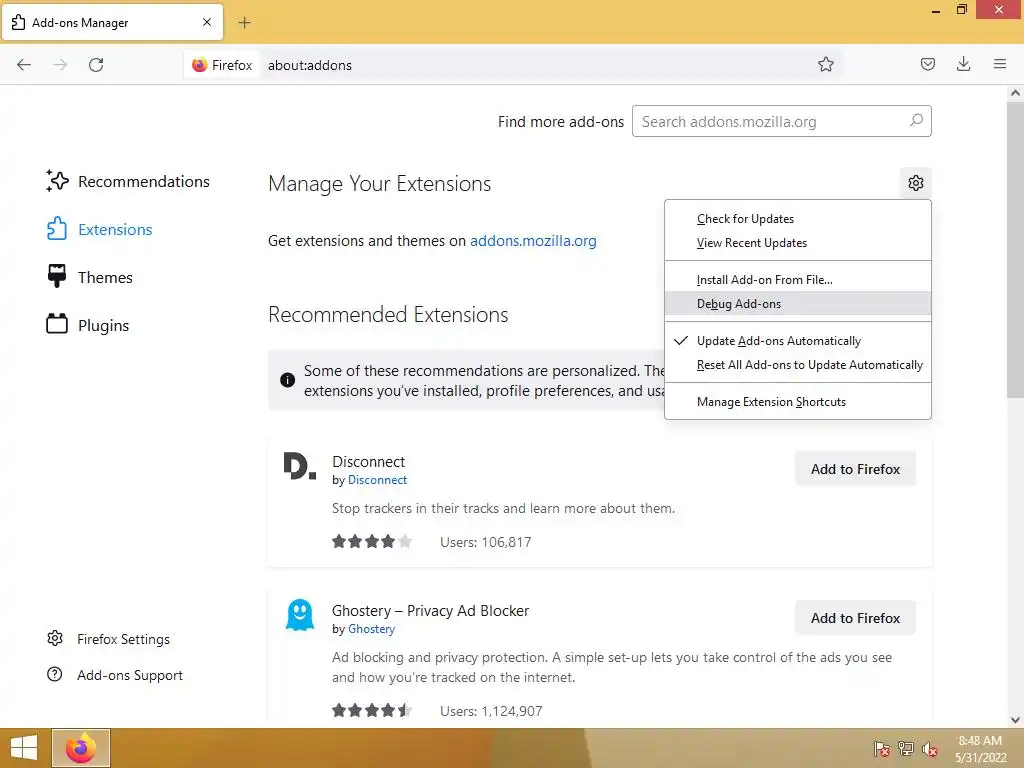Image resolution: width=1024 pixels, height=768 pixels.
Task: Switch to the Themes category
Action: coord(89,278)
